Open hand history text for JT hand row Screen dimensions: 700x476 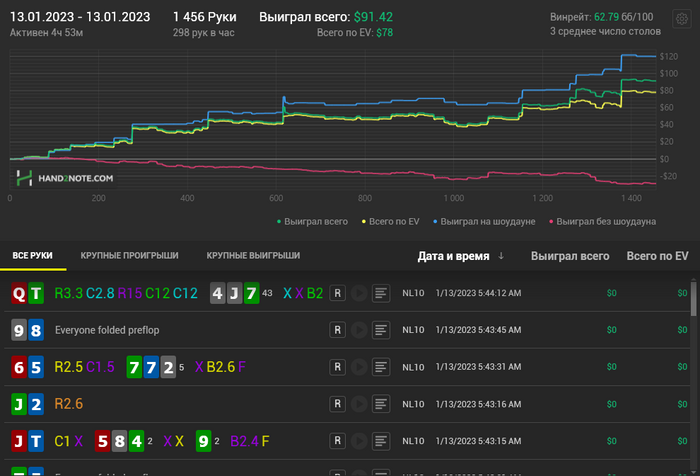pos(381,441)
